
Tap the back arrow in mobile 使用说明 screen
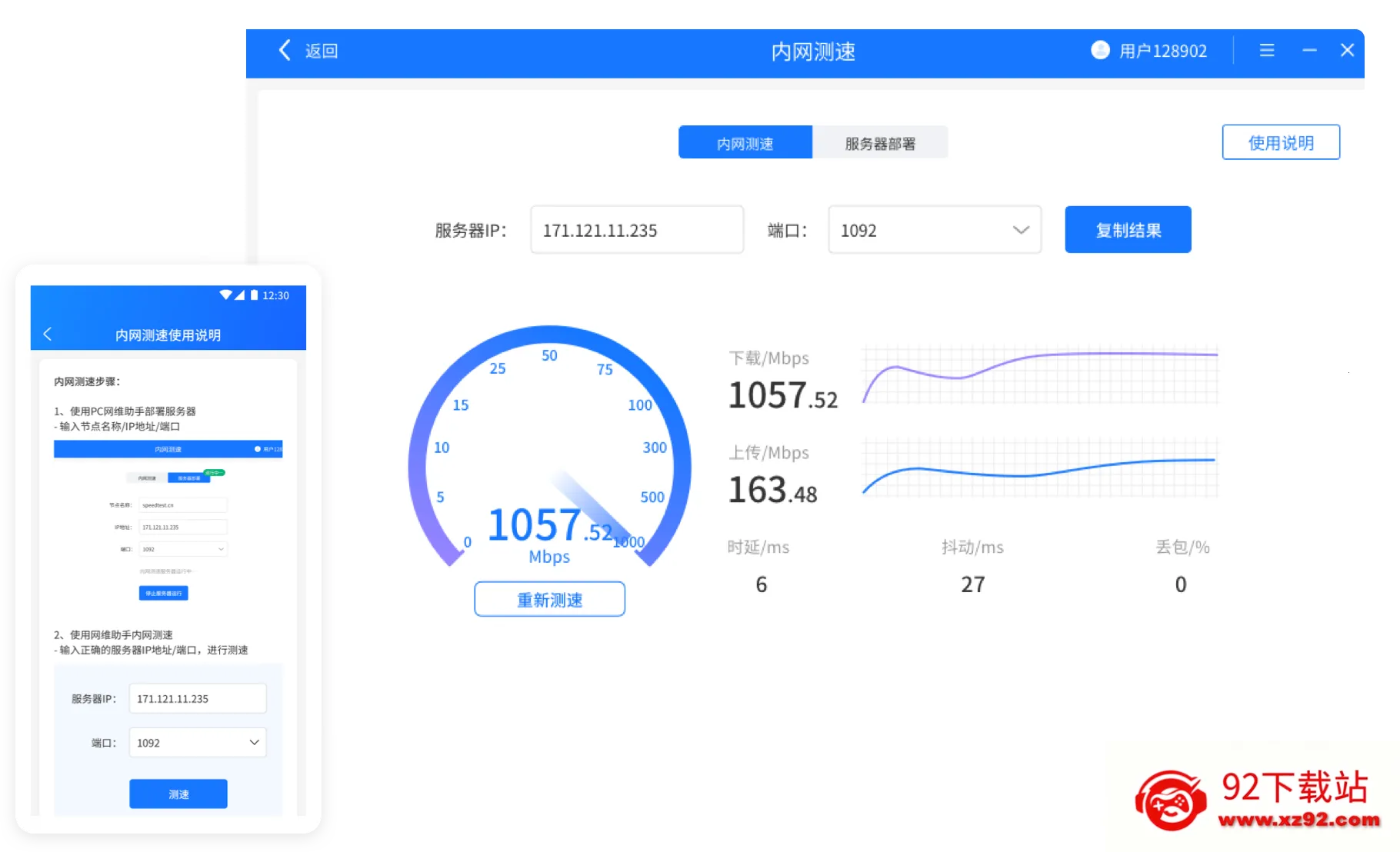[48, 334]
